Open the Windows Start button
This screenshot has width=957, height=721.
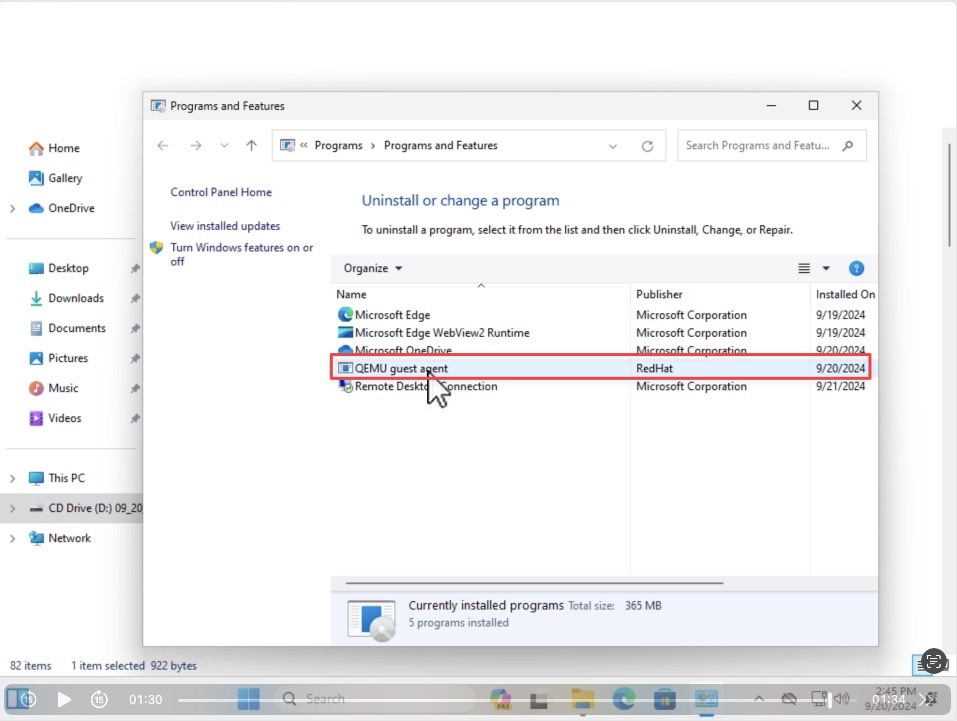tap(248, 699)
